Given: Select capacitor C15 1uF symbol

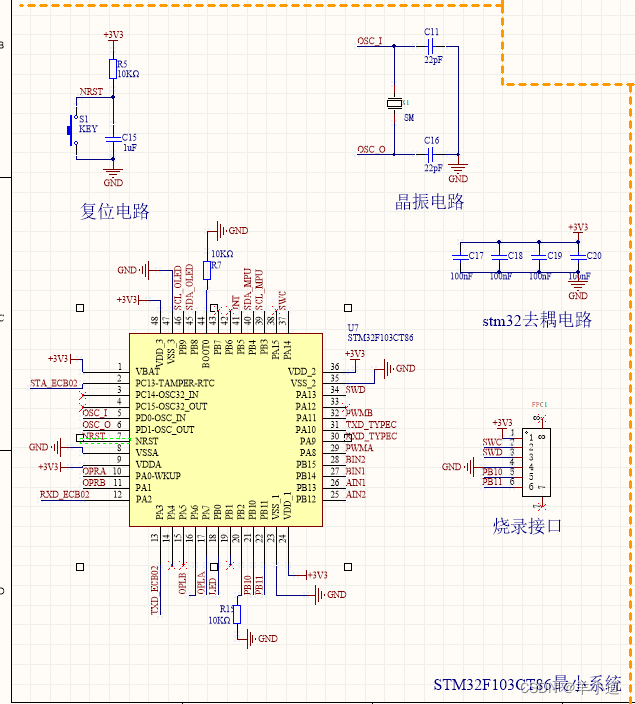Looking at the screenshot, I should [x=113, y=139].
